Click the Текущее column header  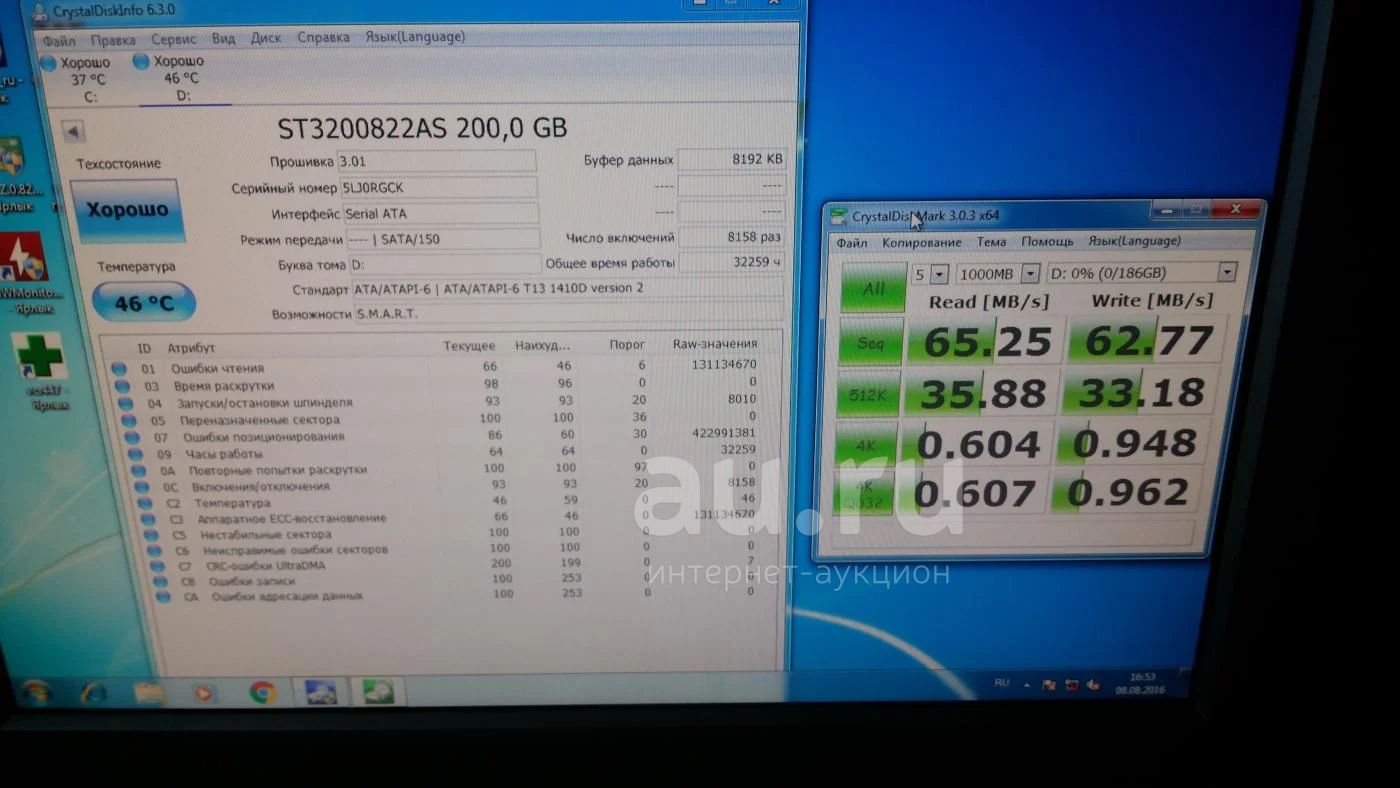(469, 346)
